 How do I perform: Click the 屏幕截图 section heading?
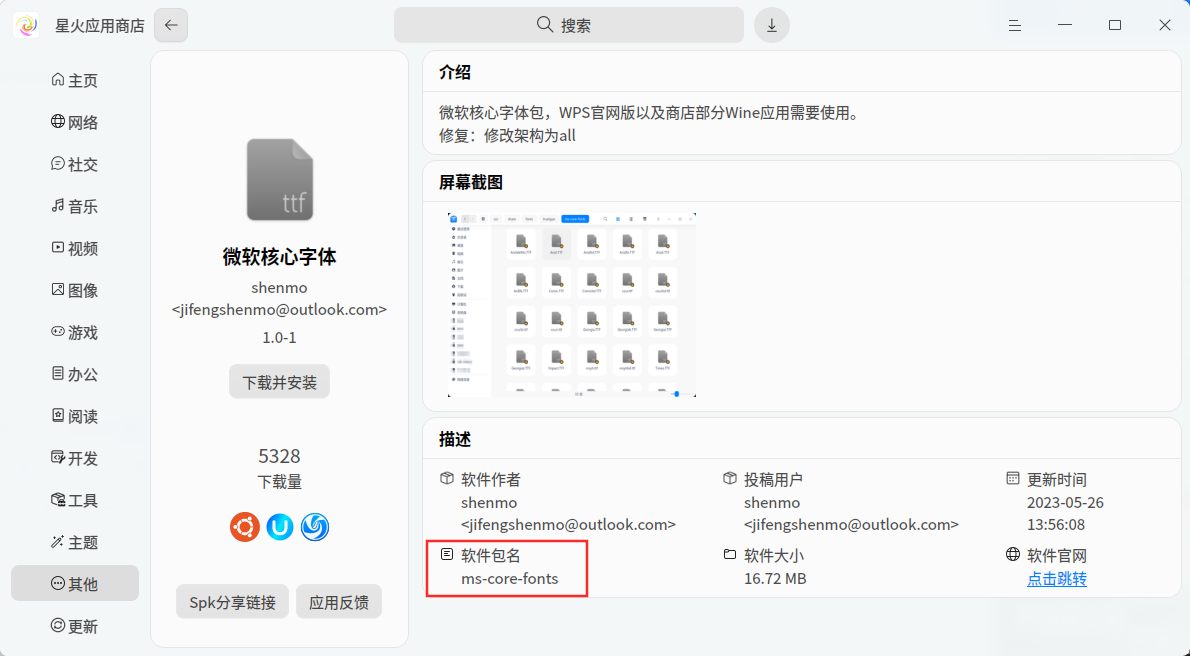(x=471, y=182)
